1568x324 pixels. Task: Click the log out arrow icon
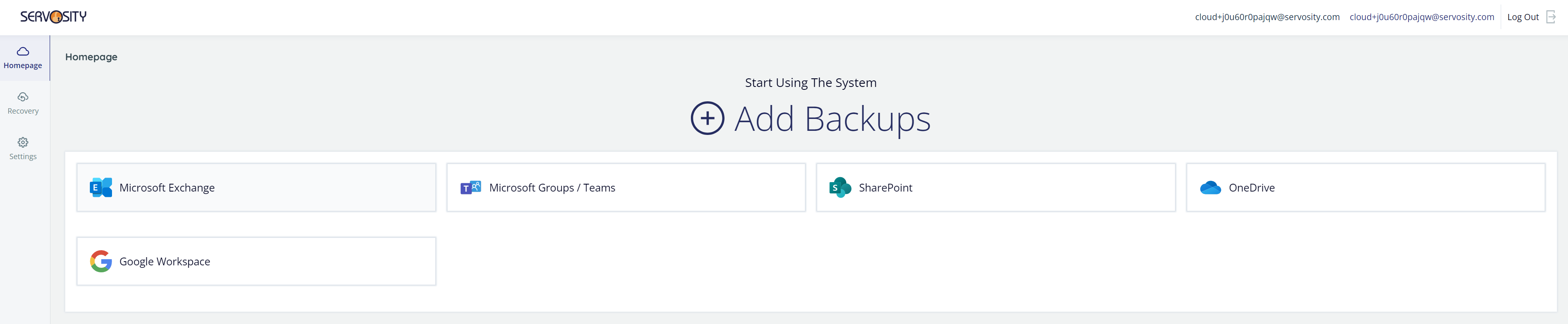1551,17
